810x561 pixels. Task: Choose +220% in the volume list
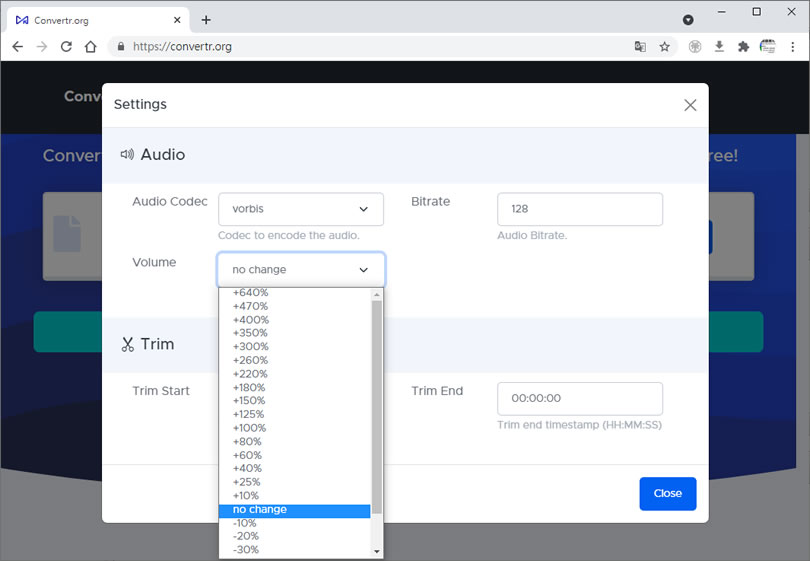294,374
